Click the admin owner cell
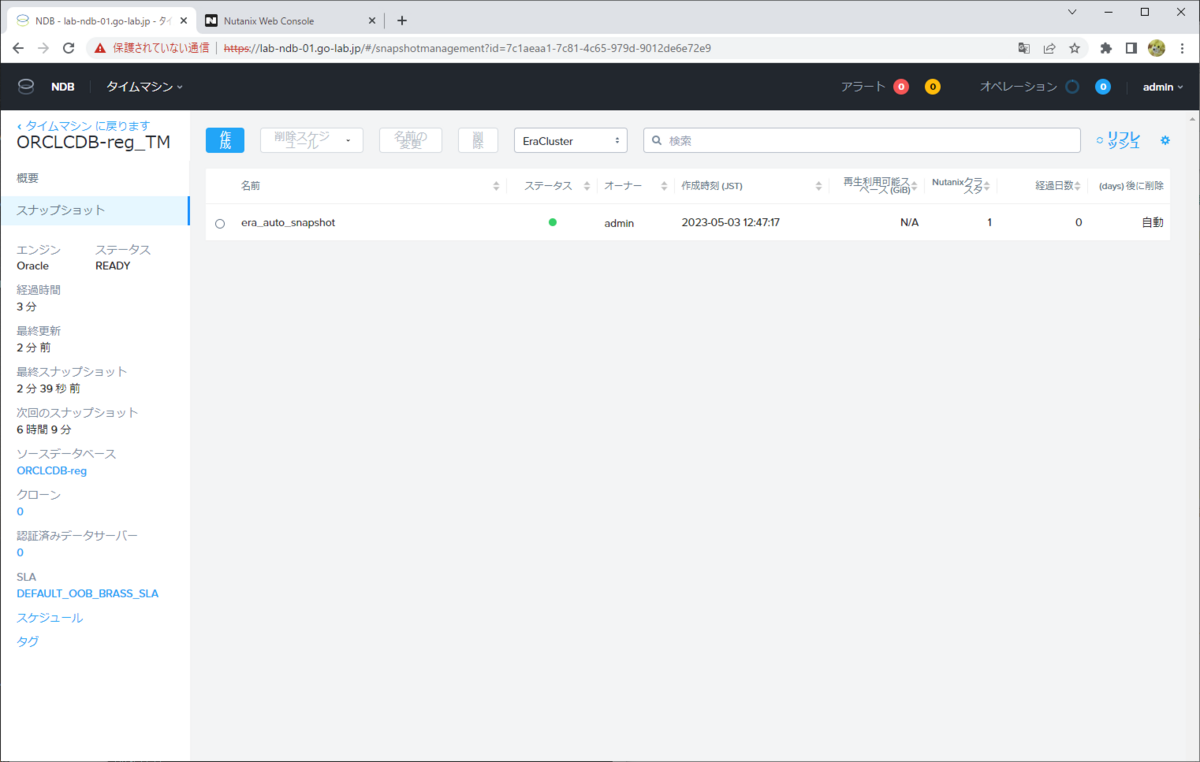1200x762 pixels. pyautogui.click(x=619, y=222)
